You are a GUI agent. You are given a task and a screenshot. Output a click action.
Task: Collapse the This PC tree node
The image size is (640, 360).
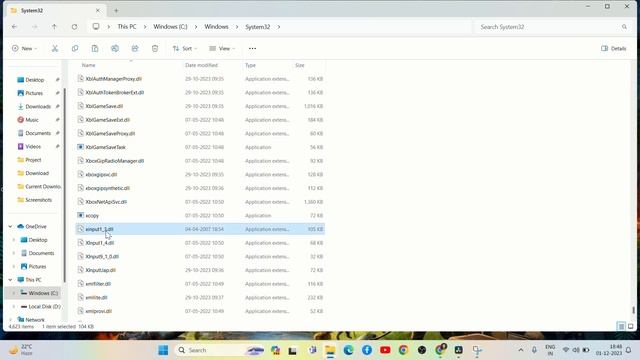pyautogui.click(x=11, y=280)
